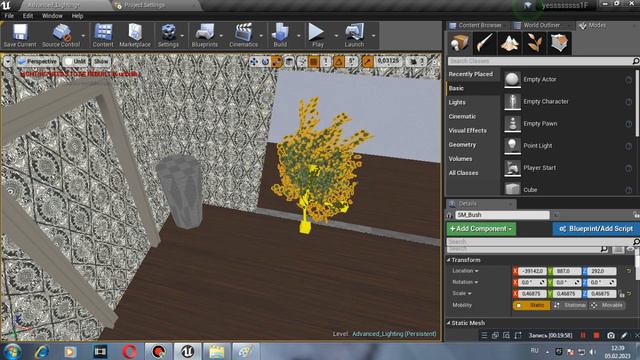Switch to the World Outliner tab
640x360 pixels.
(542, 25)
